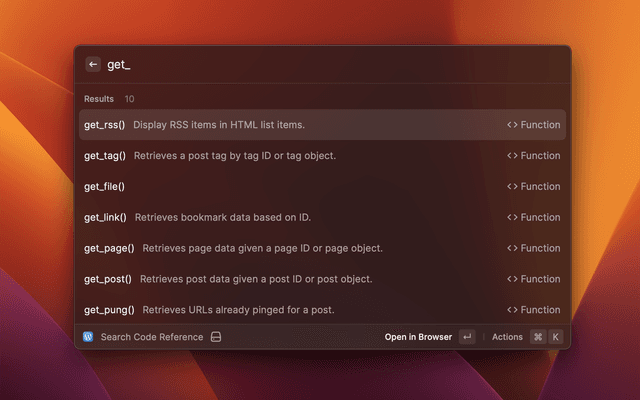This screenshot has width=640, height=400.
Task: Click the Function code icon on get_file() row
Action: [x=512, y=187]
